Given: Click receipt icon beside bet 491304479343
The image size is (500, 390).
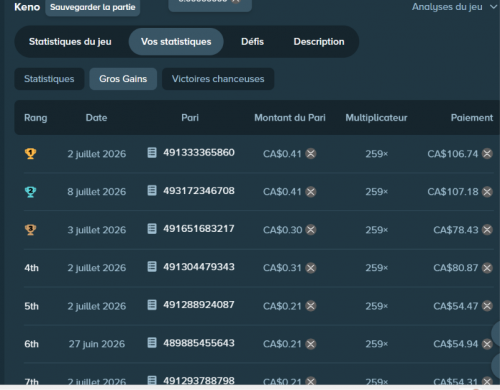Looking at the screenshot, I should (152, 267).
